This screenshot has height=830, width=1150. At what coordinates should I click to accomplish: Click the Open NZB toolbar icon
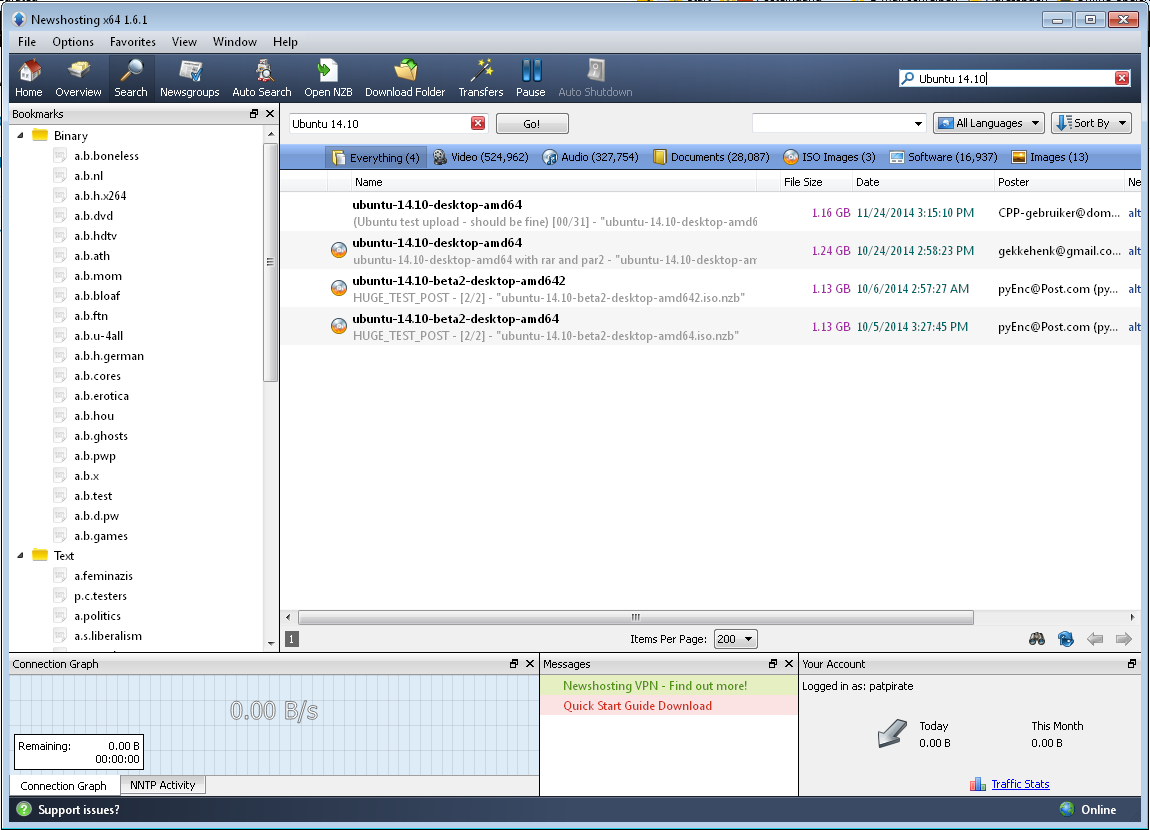[329, 78]
